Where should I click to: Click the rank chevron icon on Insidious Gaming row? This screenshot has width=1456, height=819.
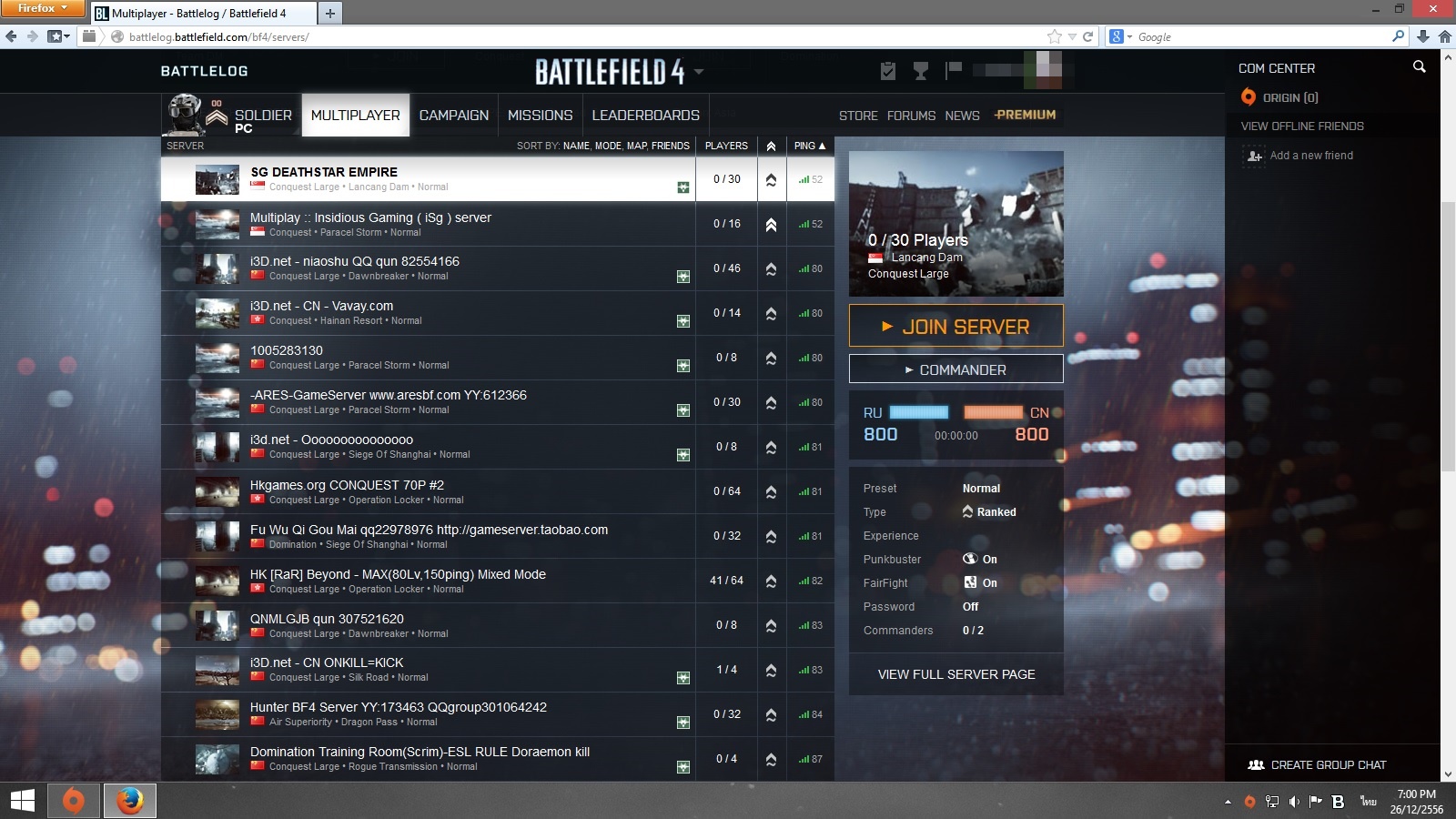point(771,224)
